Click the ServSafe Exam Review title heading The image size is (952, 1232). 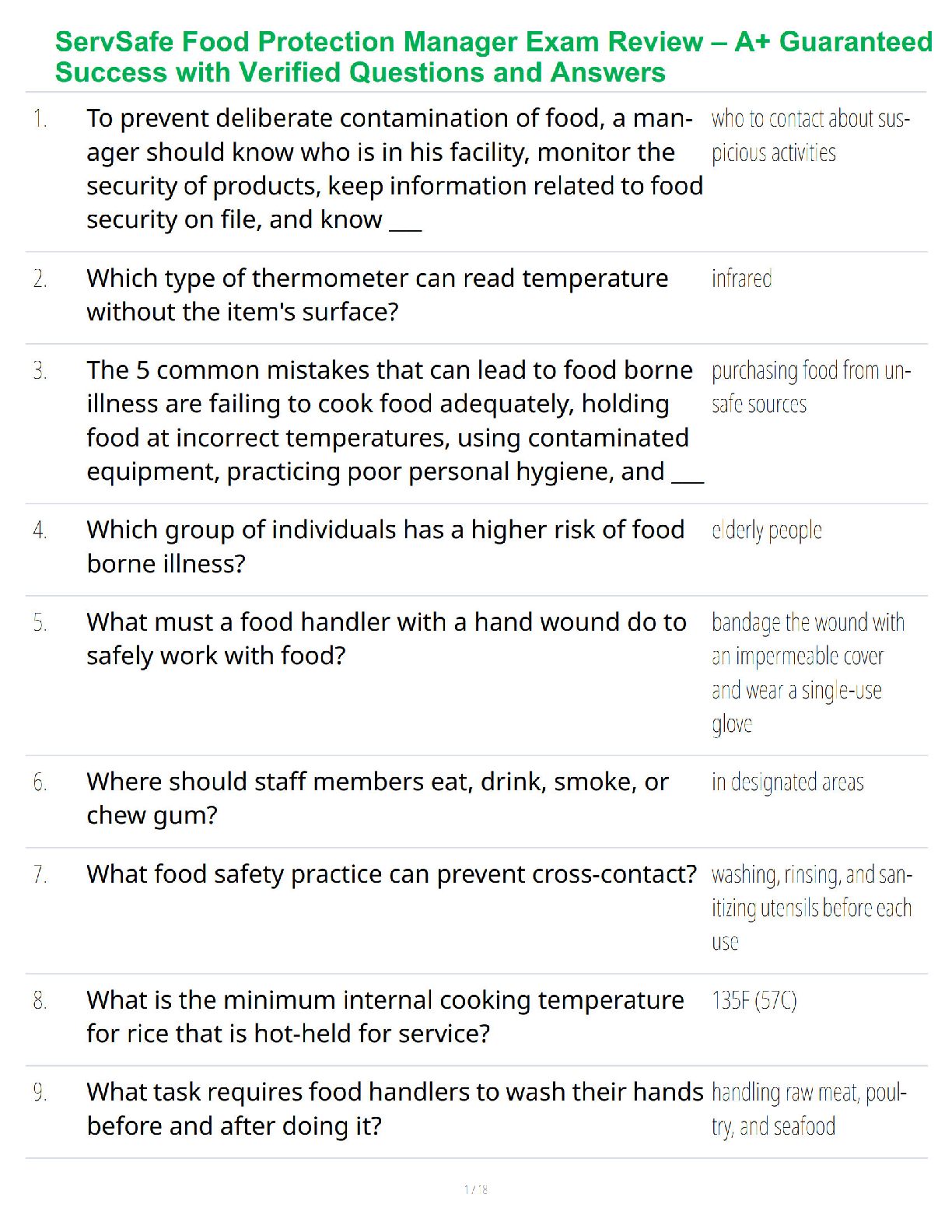pos(493,57)
